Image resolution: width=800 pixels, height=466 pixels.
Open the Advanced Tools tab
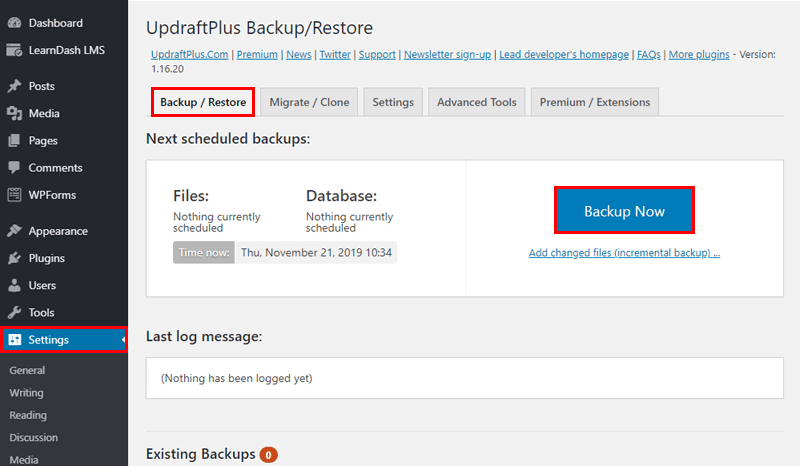(x=477, y=102)
